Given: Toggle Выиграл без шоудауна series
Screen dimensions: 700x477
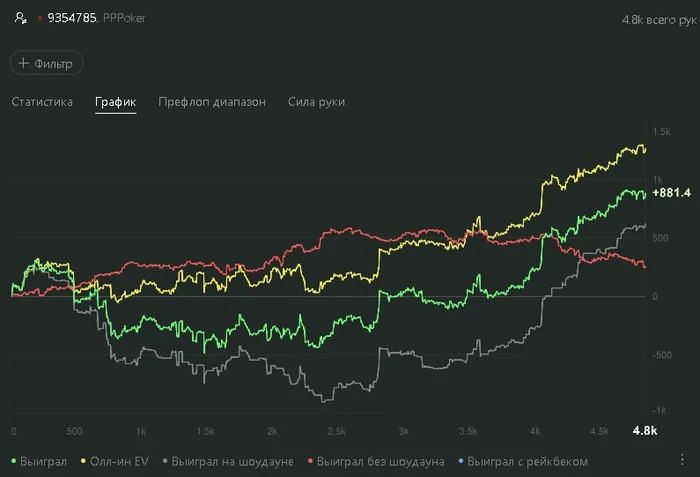Looking at the screenshot, I should [379, 462].
